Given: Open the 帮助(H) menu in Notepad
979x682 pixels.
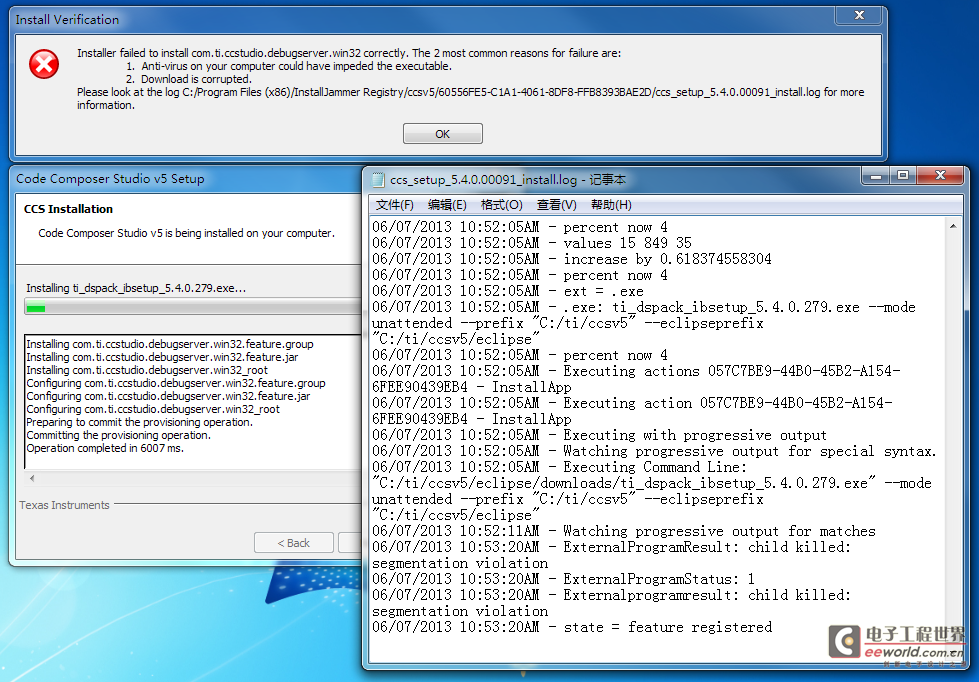Looking at the screenshot, I should click(611, 205).
